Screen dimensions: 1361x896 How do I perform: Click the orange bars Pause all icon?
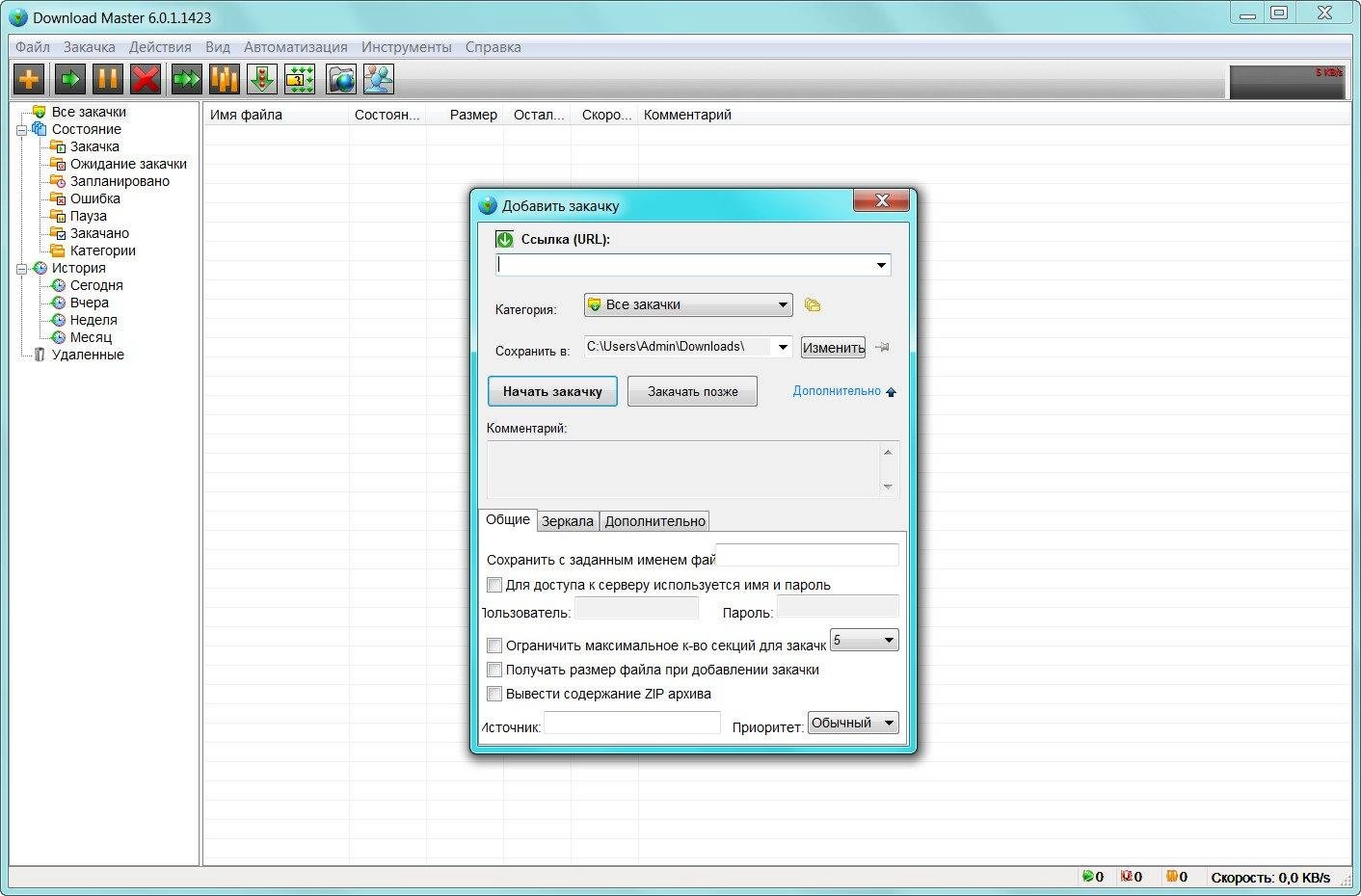tap(224, 79)
